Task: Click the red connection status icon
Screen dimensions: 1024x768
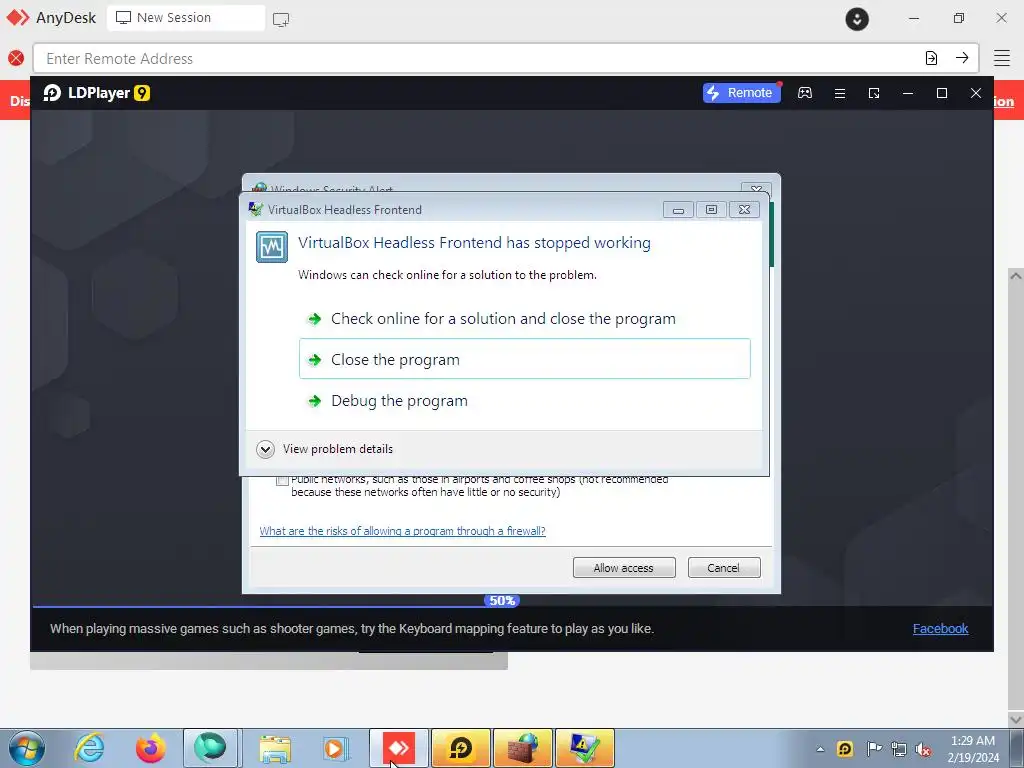Action: pos(16,58)
